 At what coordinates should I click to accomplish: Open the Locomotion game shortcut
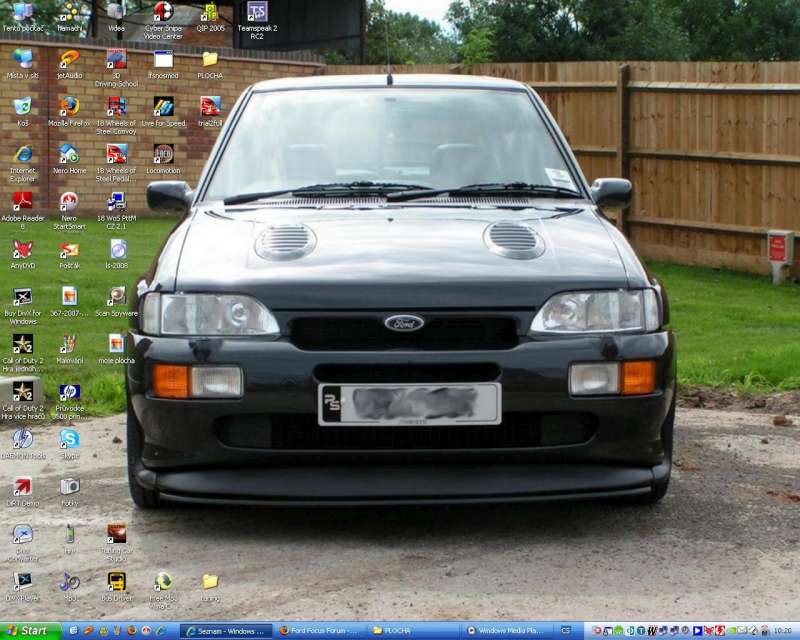pyautogui.click(x=163, y=154)
